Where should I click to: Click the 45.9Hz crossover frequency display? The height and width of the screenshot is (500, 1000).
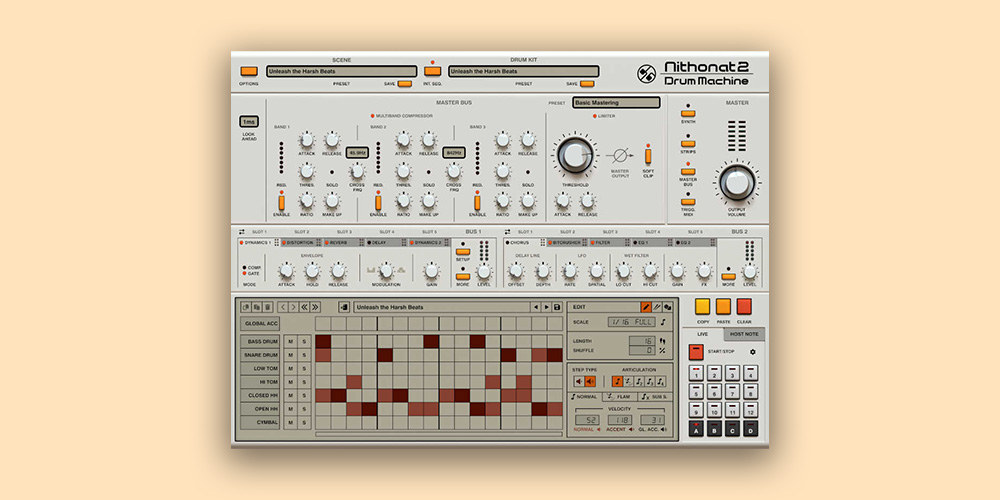[x=357, y=153]
